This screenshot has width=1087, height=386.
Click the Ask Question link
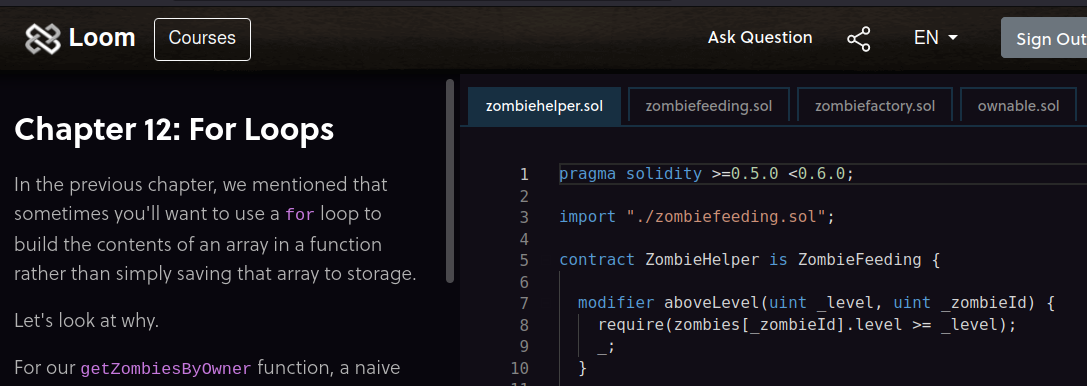pos(760,37)
